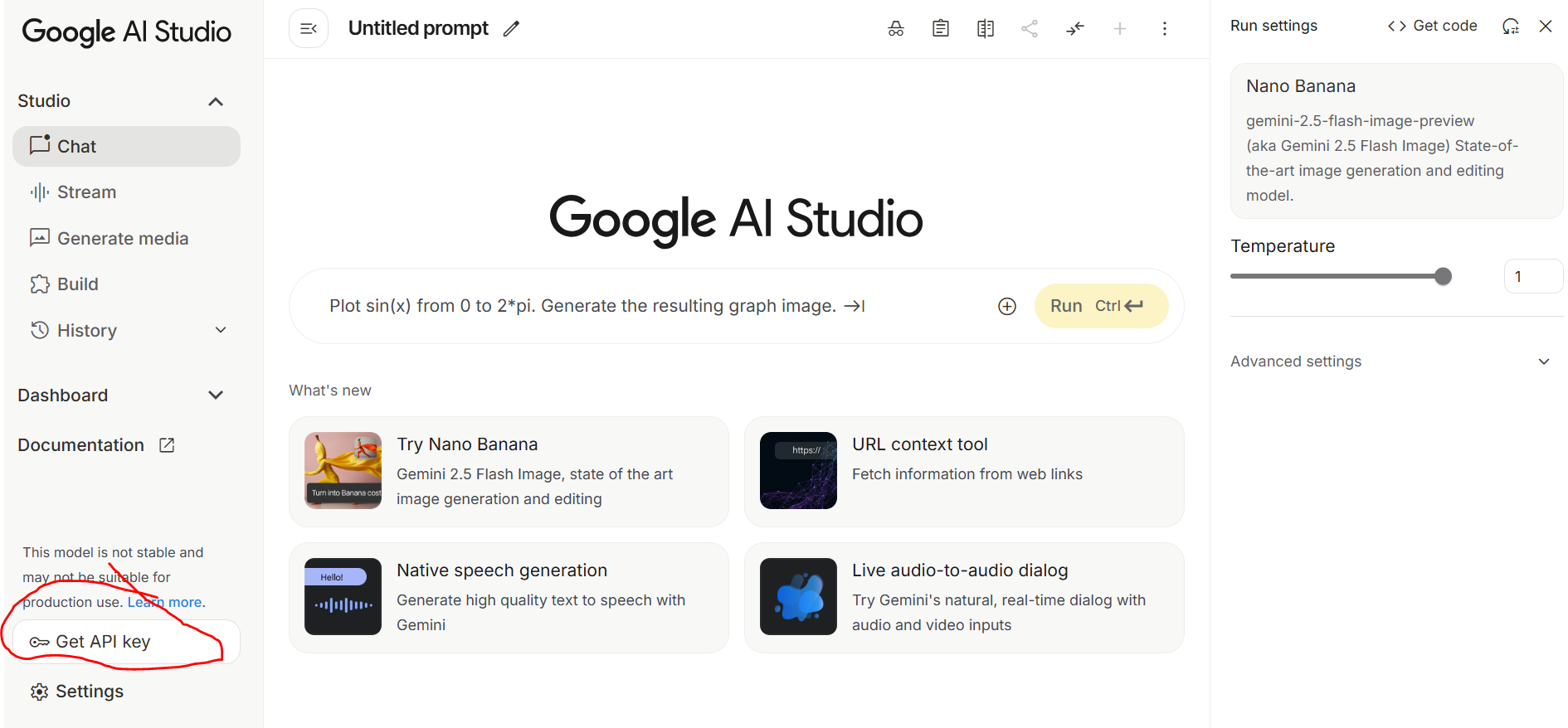Collapse the left navigation sidebar toggle

coord(309,29)
